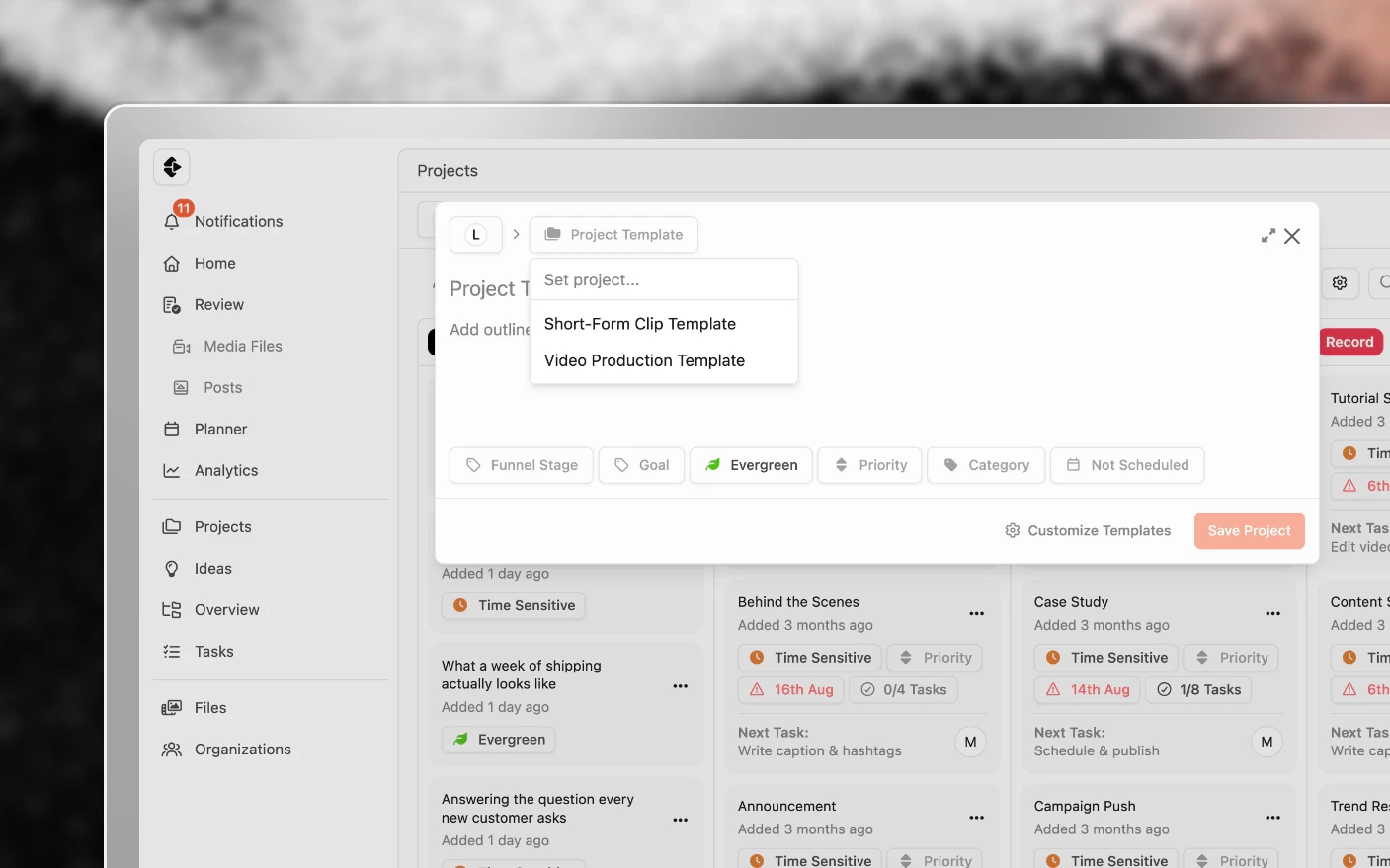Open the board settings gear icon
The width and height of the screenshot is (1390, 868).
(x=1340, y=283)
